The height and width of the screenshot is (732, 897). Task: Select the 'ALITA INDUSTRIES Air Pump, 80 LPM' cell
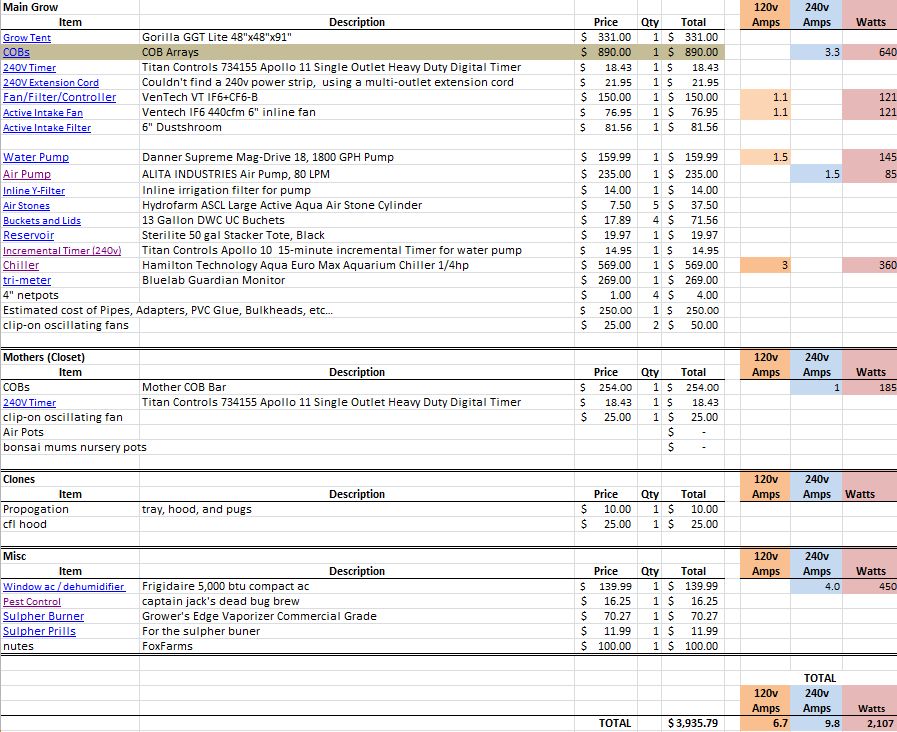pyautogui.click(x=357, y=174)
